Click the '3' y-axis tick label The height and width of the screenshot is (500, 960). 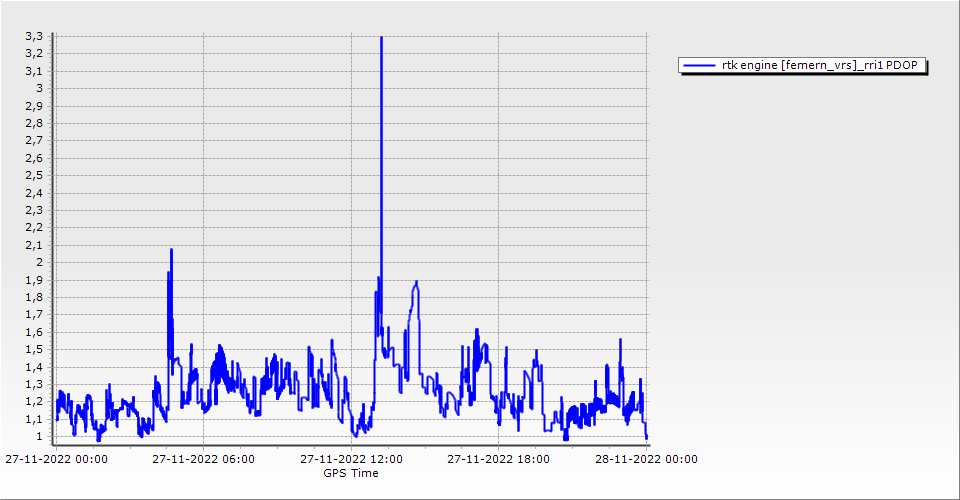39,88
